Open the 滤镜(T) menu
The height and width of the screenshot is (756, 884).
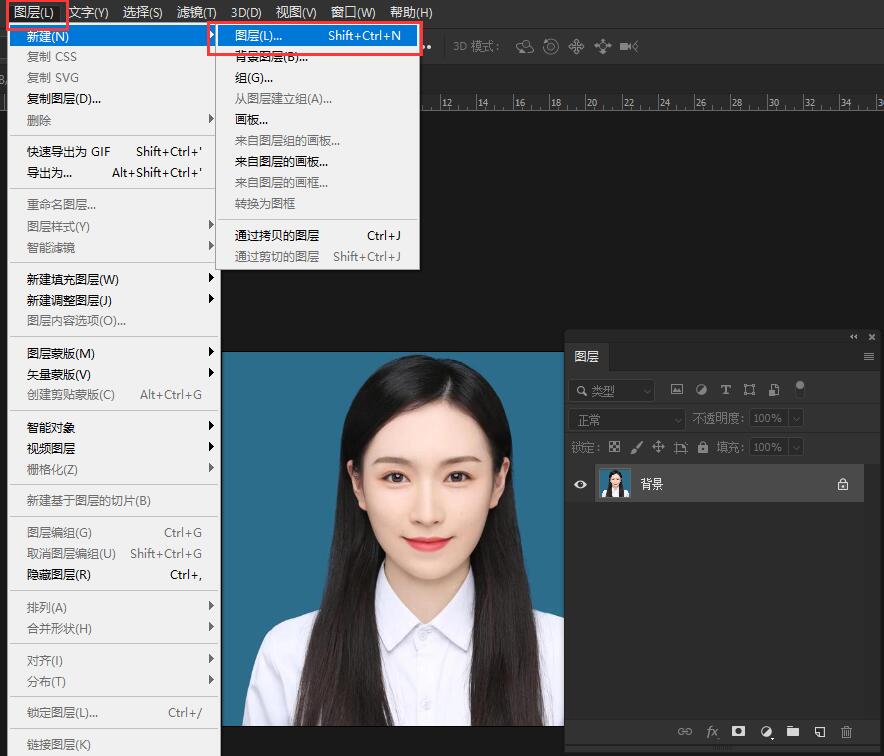[196, 12]
